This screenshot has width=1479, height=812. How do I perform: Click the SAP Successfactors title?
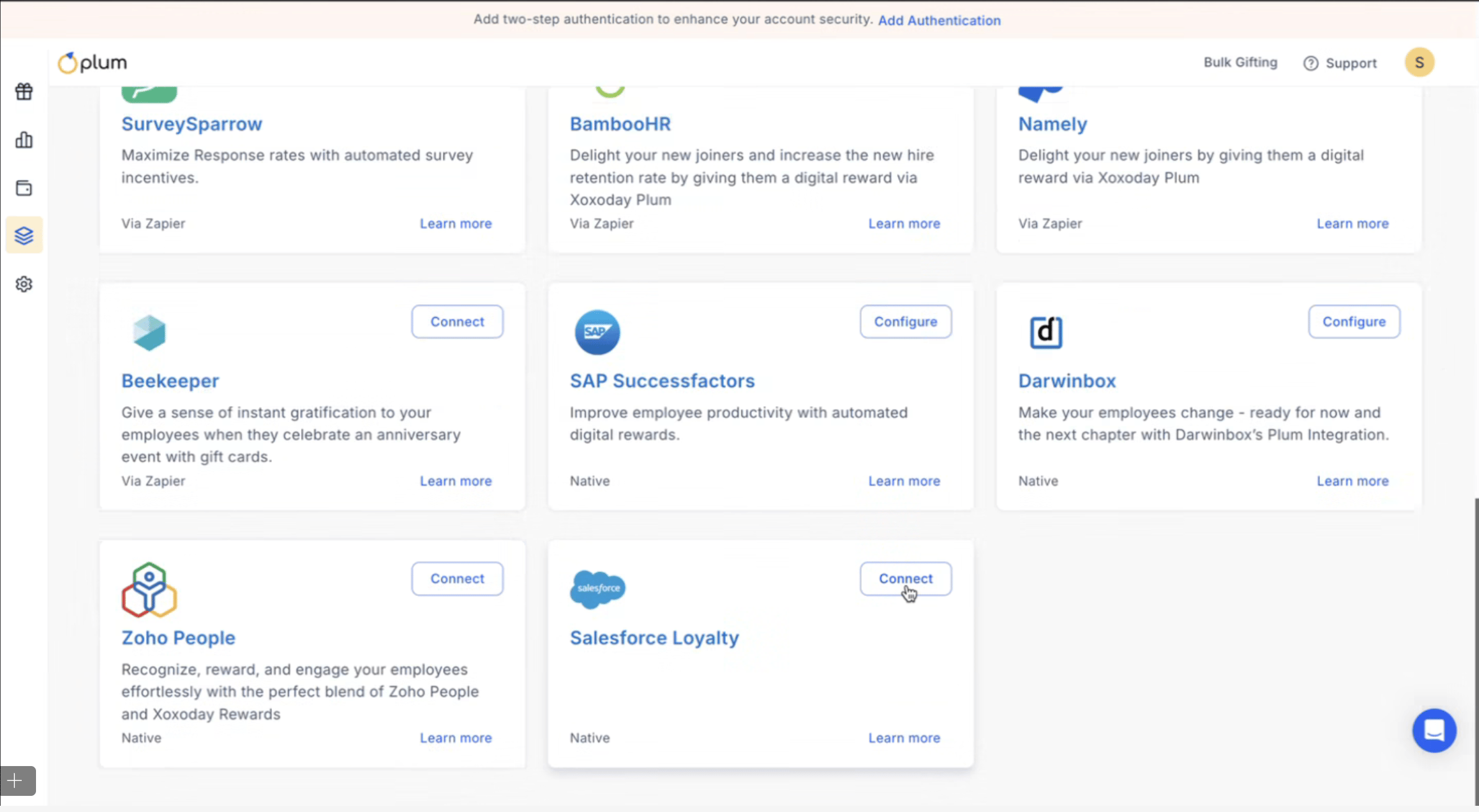click(663, 381)
